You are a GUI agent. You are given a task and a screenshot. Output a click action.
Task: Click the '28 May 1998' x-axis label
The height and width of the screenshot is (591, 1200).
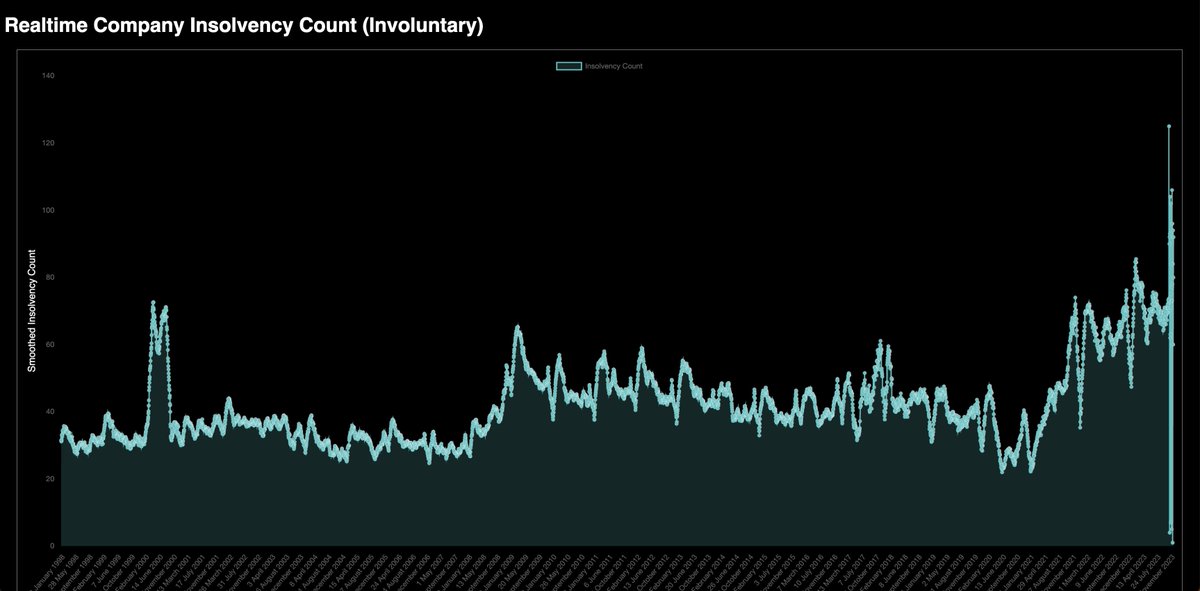point(62,571)
